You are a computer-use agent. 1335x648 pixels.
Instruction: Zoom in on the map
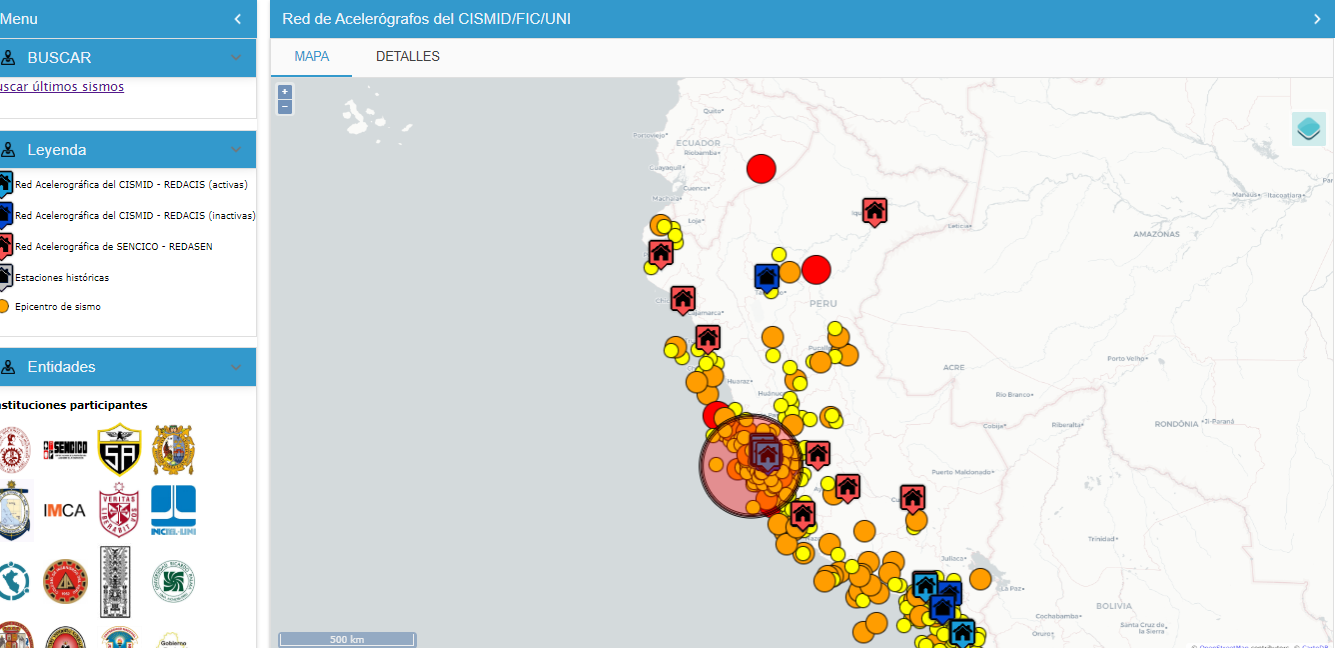(285, 91)
